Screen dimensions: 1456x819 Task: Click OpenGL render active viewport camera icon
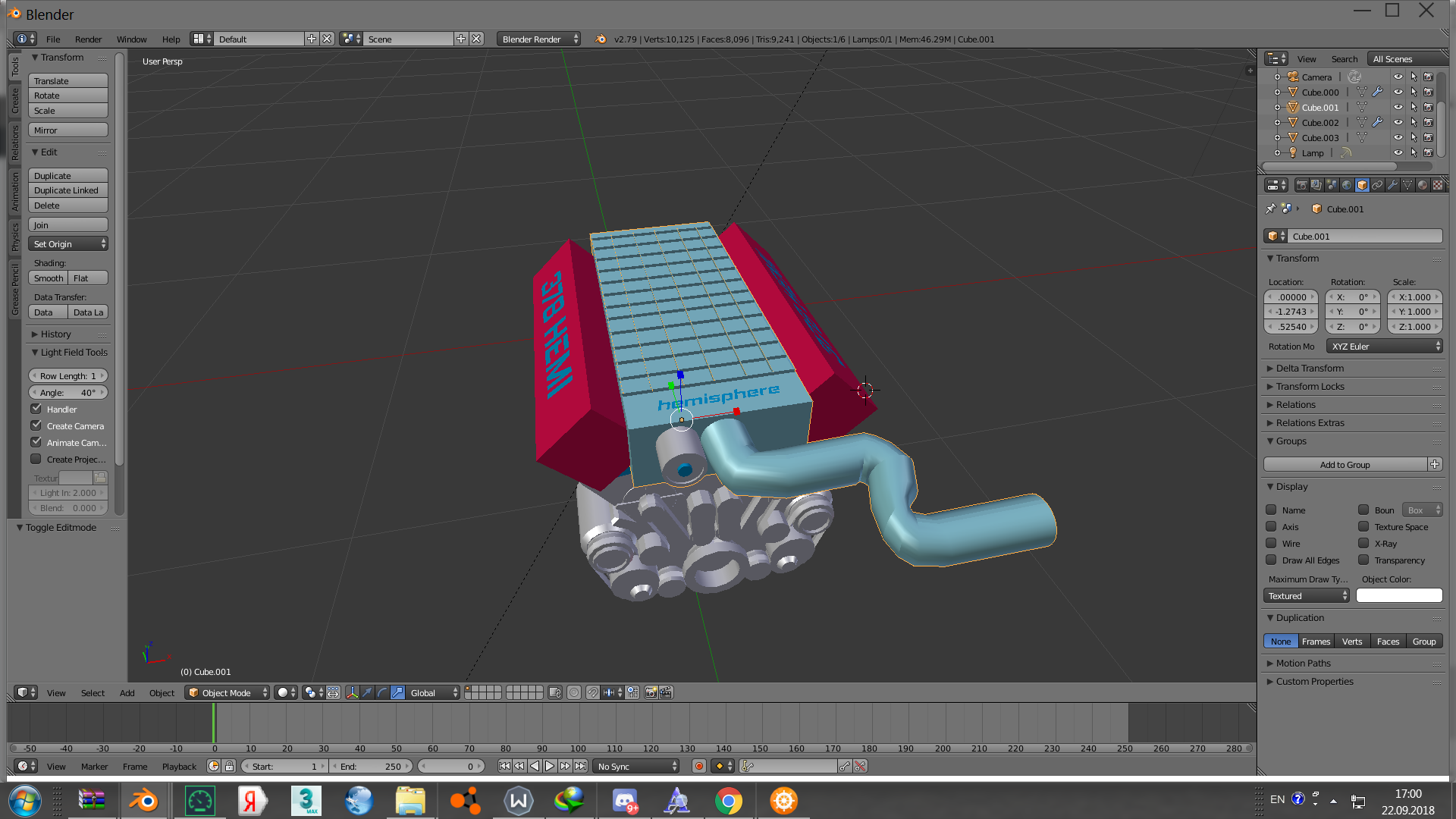pos(651,693)
